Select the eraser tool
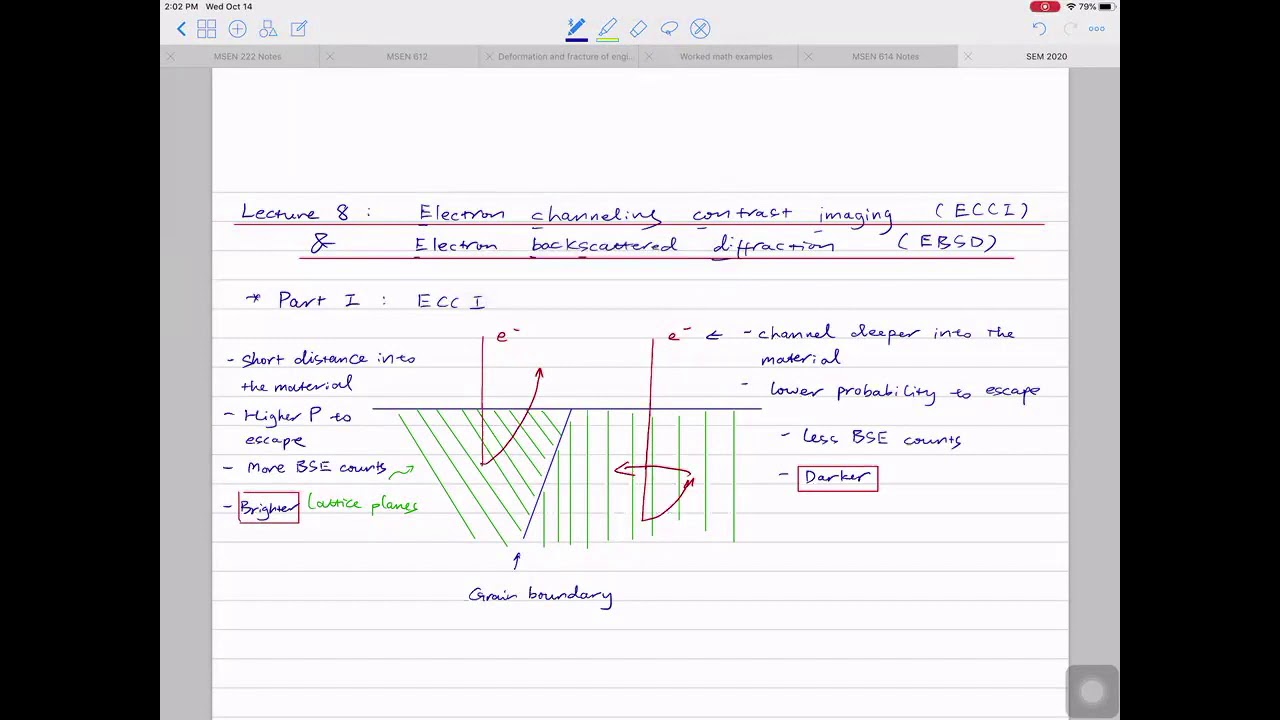1280x720 pixels. click(x=638, y=29)
